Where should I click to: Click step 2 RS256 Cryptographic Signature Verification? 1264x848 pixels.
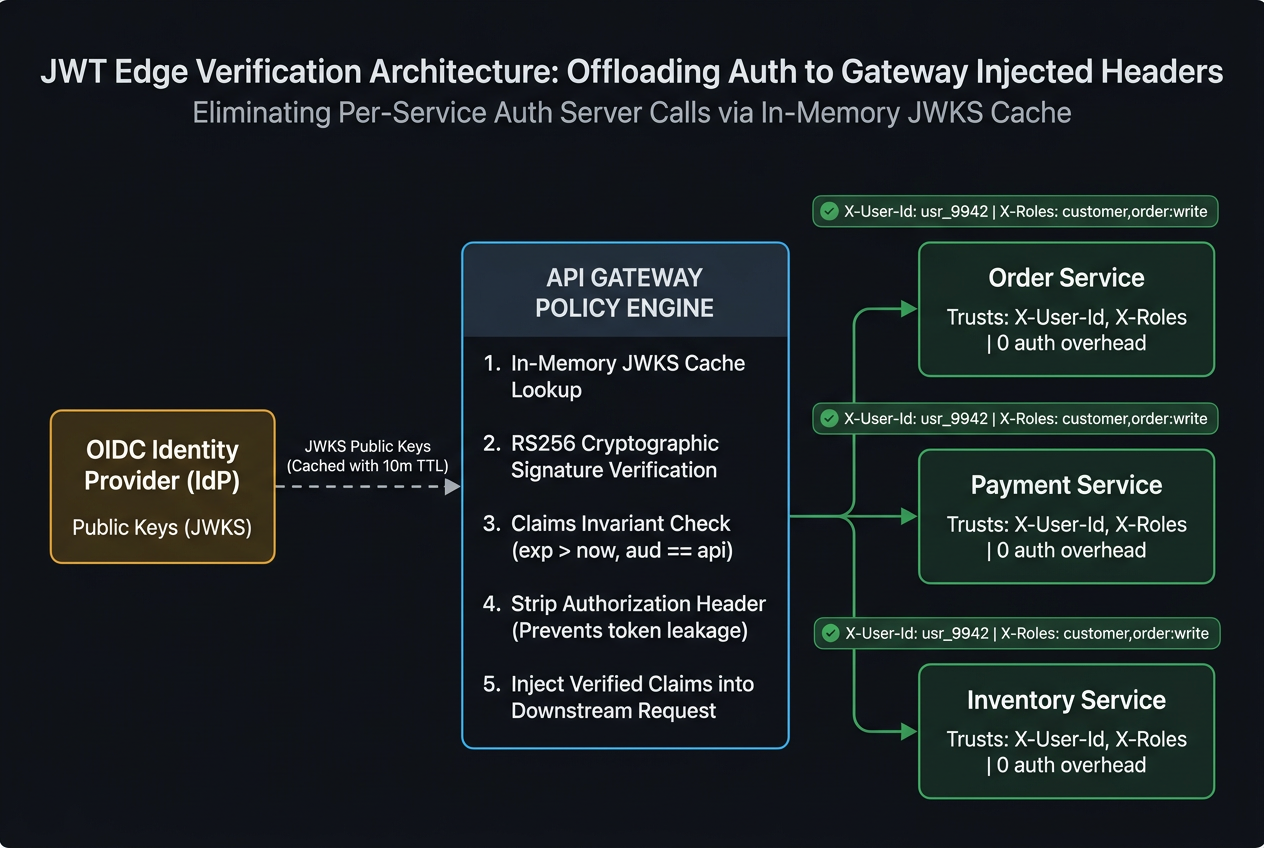point(601,456)
